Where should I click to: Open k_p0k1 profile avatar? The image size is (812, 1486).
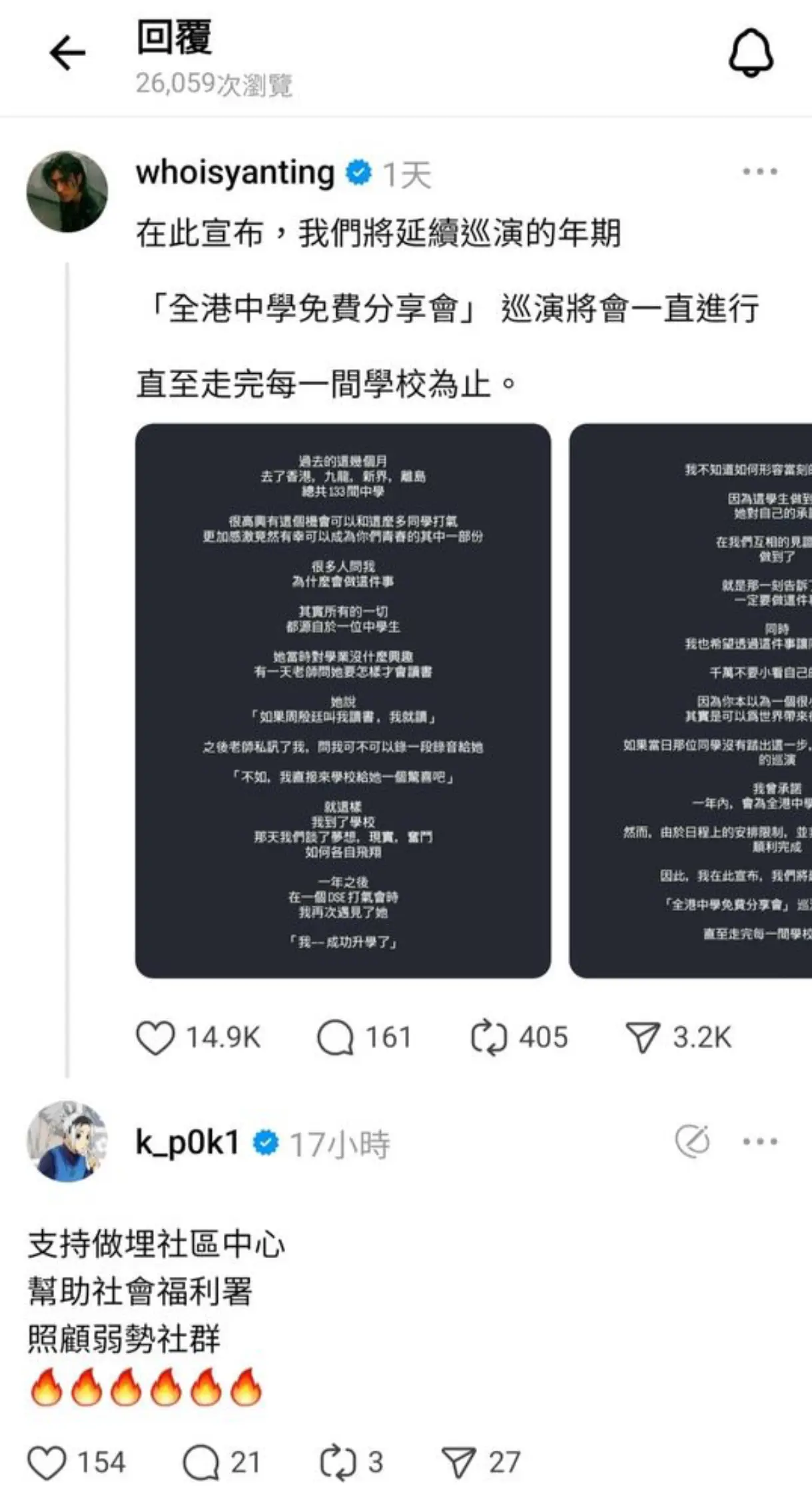point(67,1141)
